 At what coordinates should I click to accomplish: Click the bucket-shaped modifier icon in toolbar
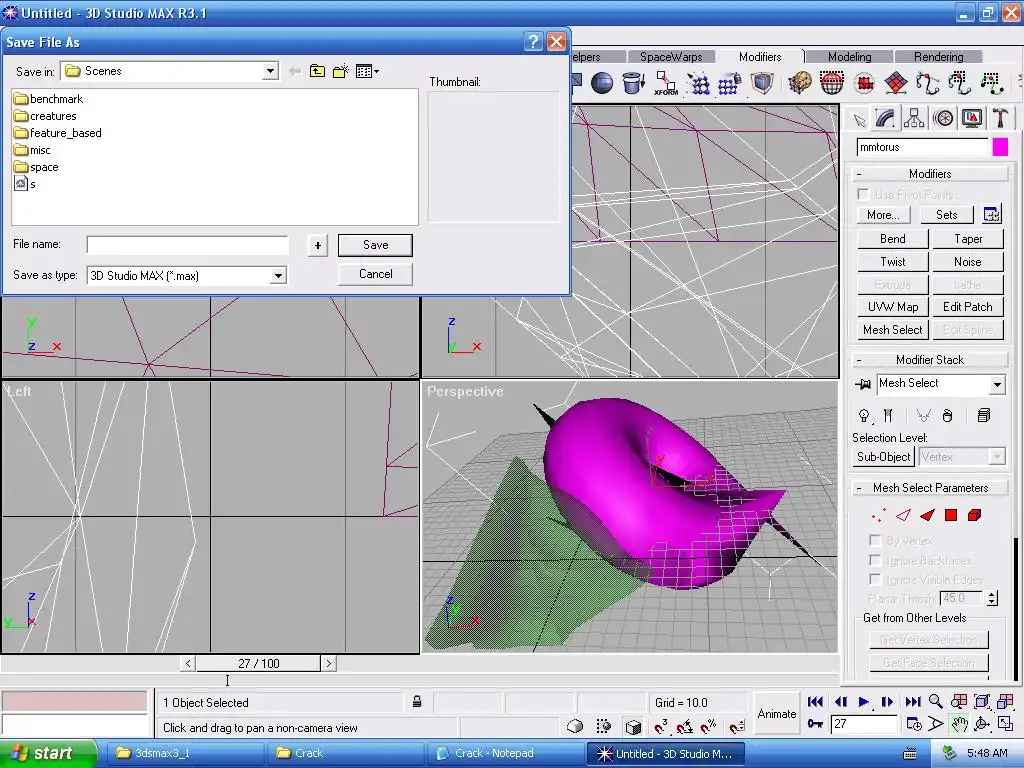tap(633, 83)
